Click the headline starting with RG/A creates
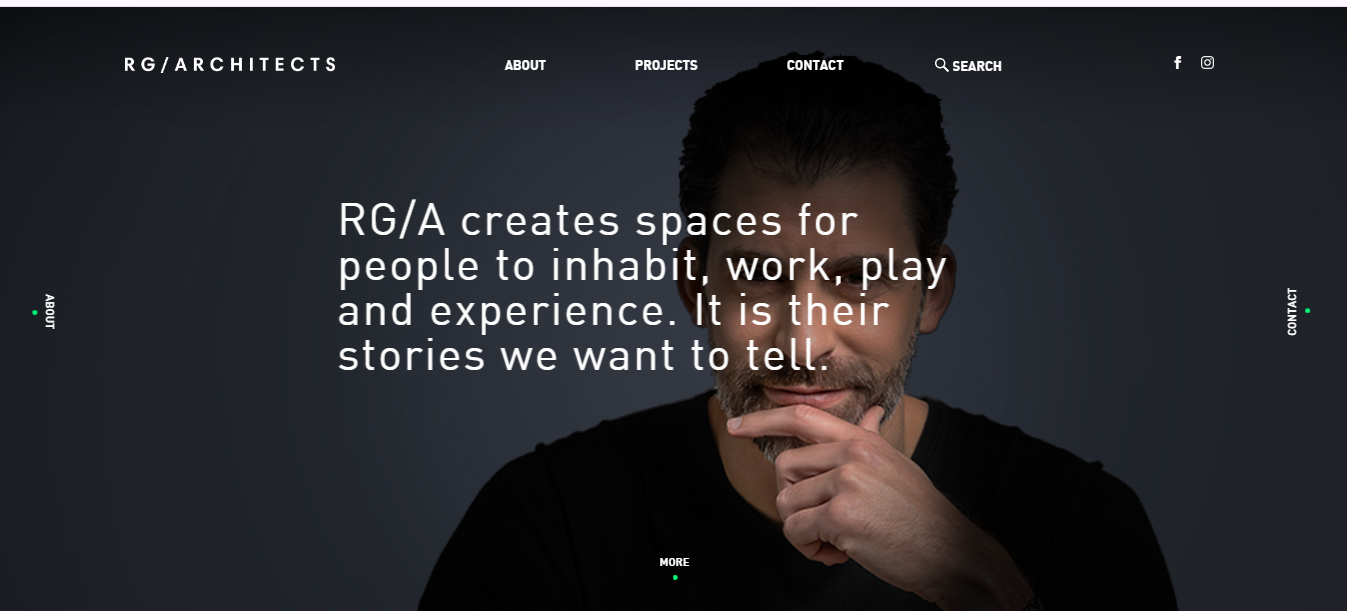The image size is (1347, 611). [642, 288]
